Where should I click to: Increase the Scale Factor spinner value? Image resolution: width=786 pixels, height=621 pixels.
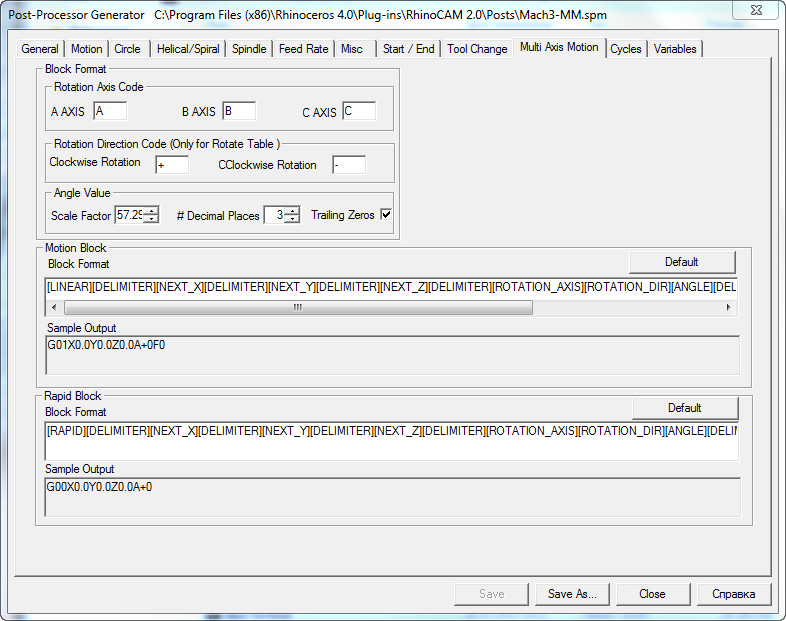pos(151,210)
